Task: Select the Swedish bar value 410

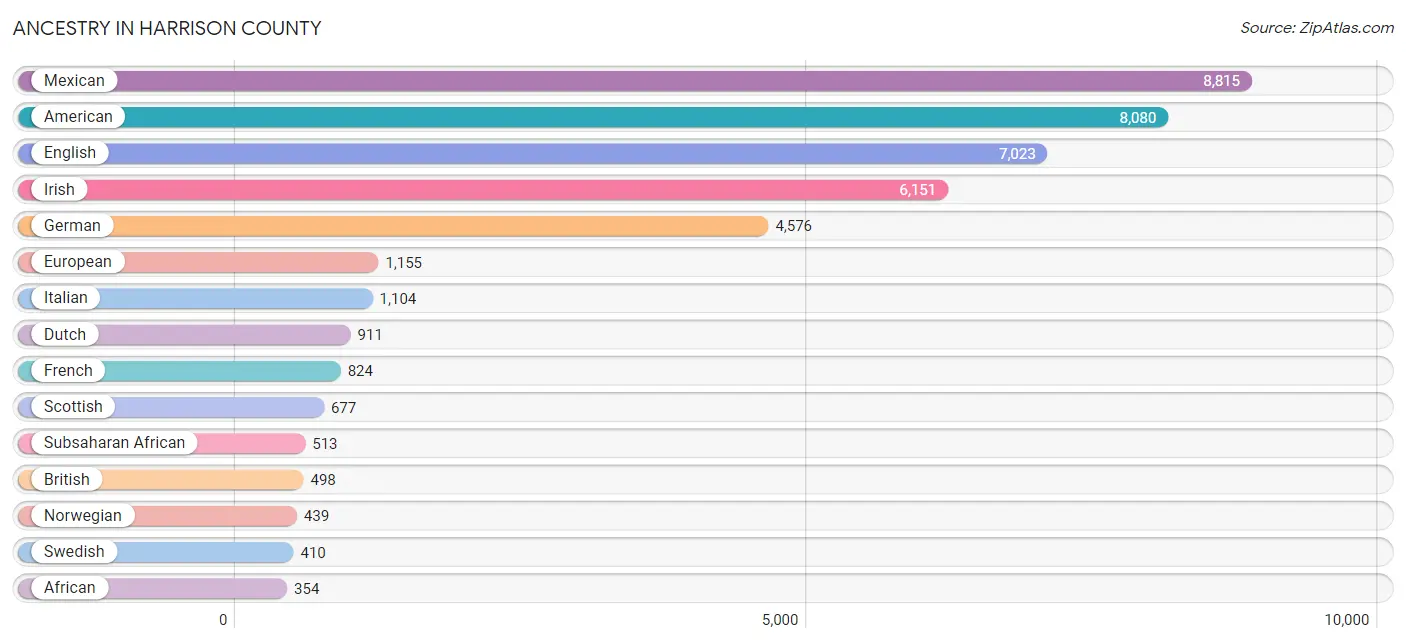Action: [313, 553]
